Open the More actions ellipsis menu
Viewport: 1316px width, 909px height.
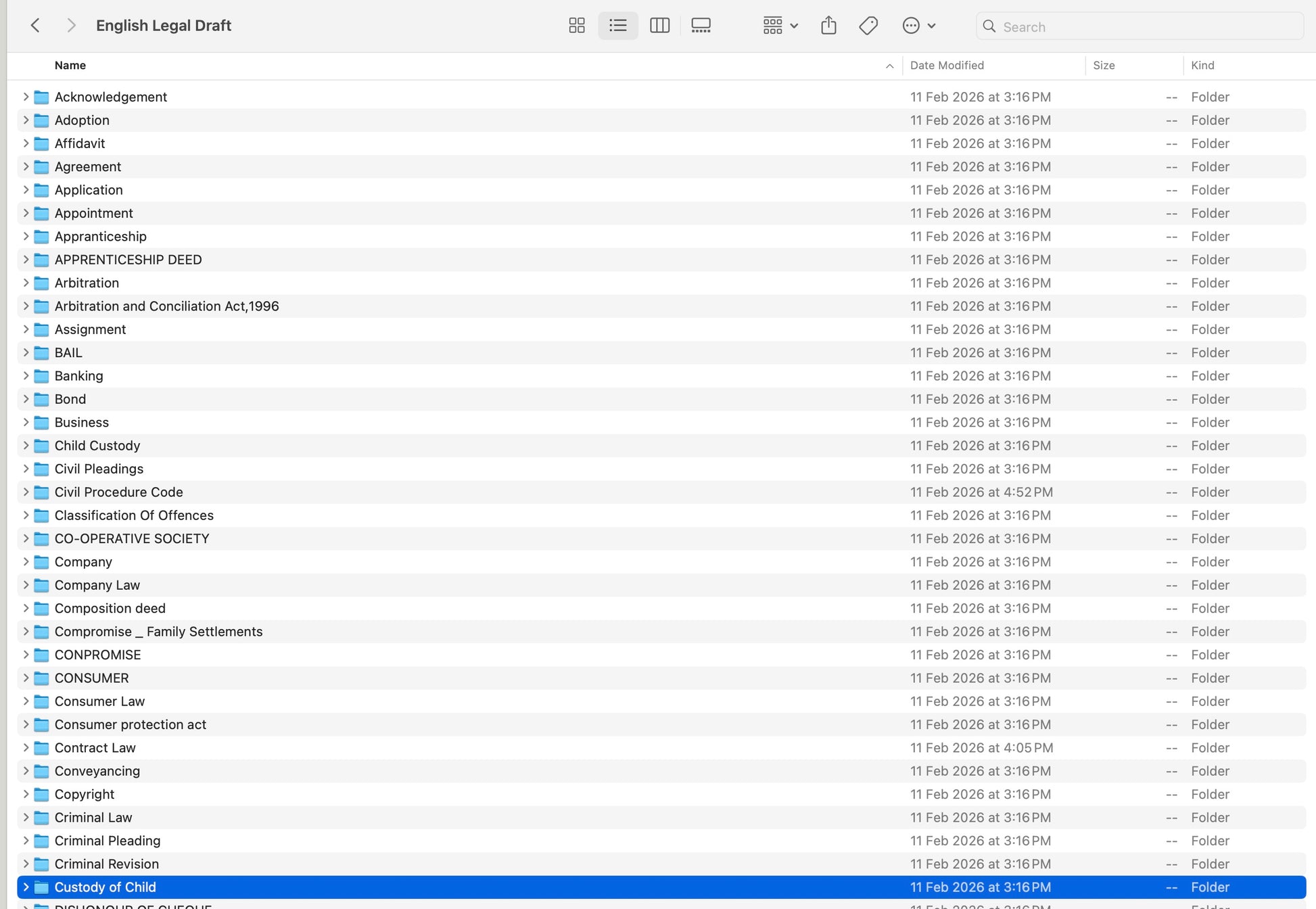pos(919,26)
